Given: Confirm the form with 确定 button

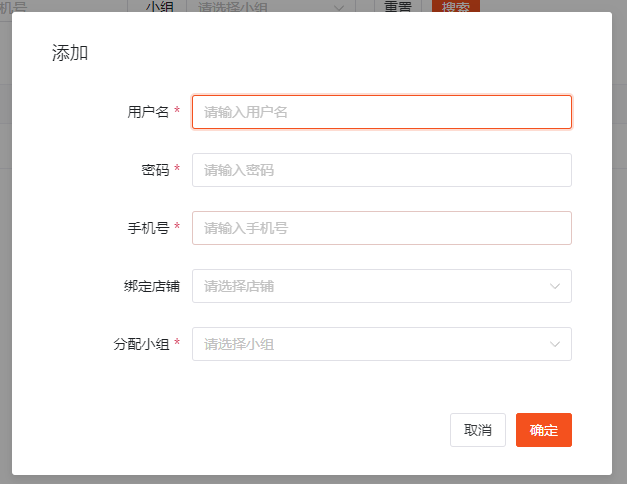Looking at the screenshot, I should (543, 430).
